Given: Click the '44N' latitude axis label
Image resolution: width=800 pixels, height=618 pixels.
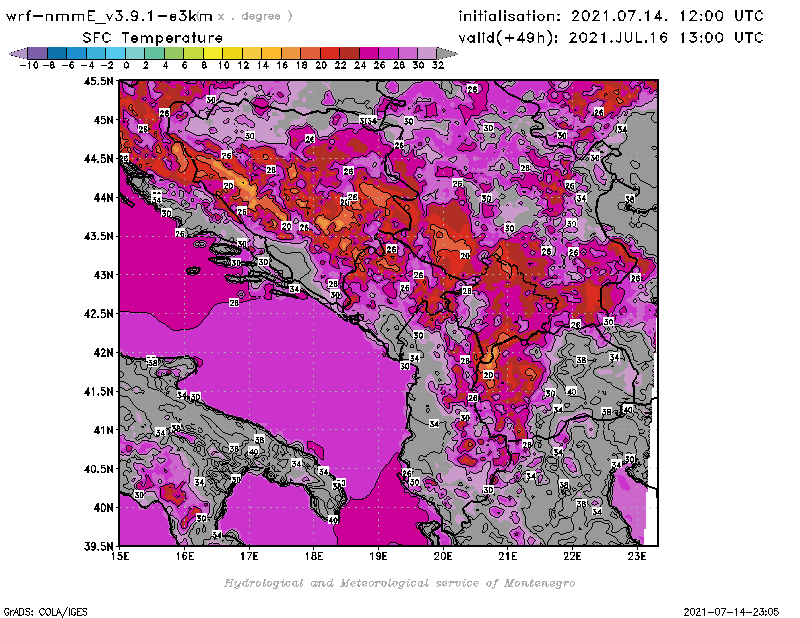Looking at the screenshot, I should click(103, 197).
